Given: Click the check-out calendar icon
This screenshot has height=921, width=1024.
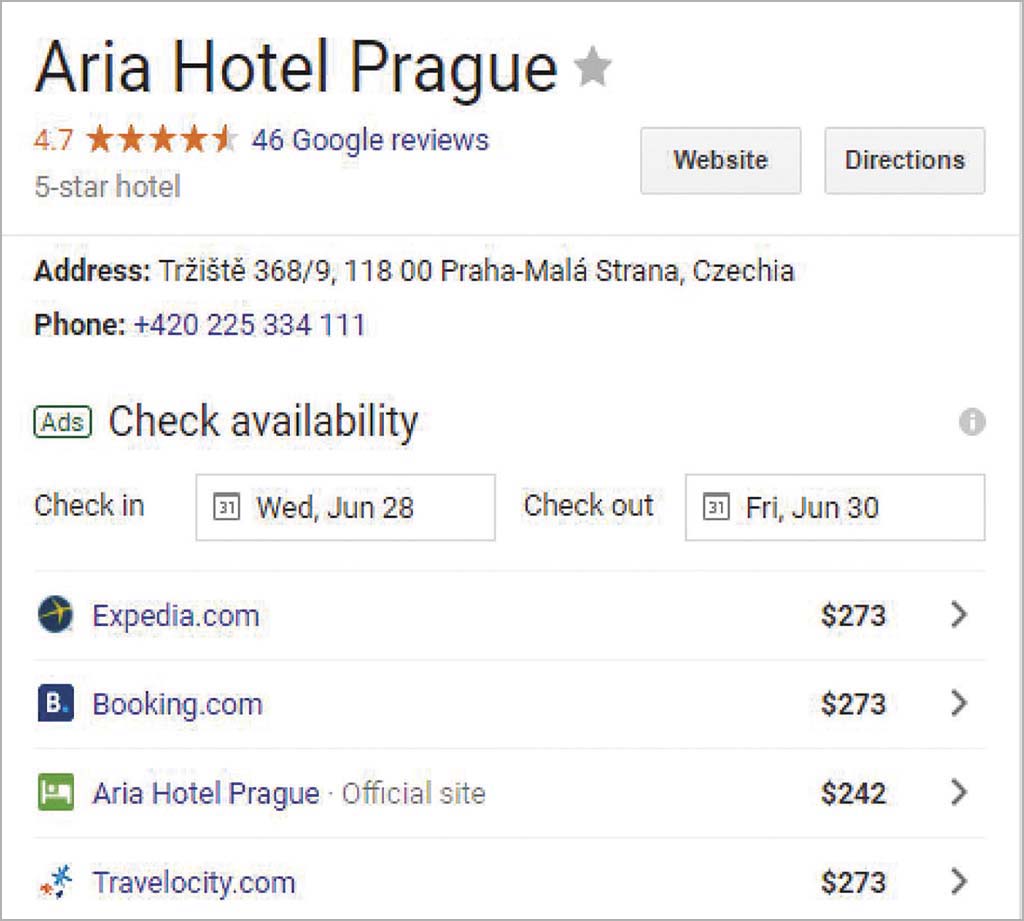Looking at the screenshot, I should (716, 507).
